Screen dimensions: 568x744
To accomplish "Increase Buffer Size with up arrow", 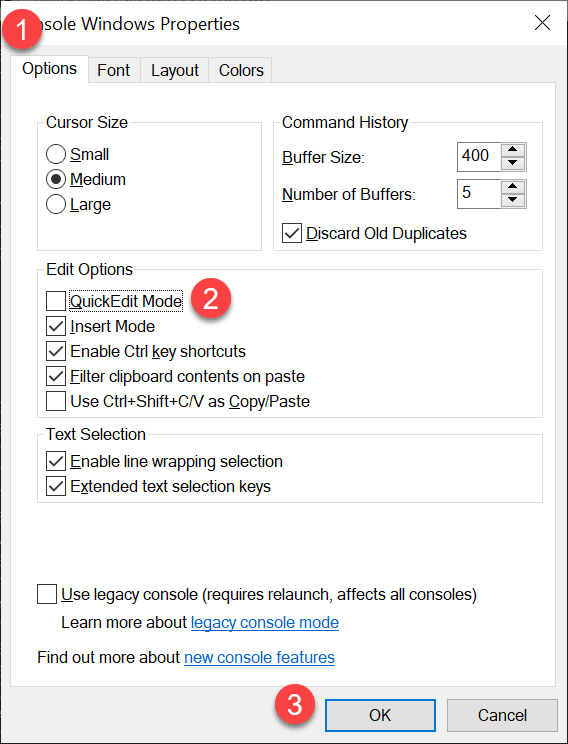I will (512, 150).
